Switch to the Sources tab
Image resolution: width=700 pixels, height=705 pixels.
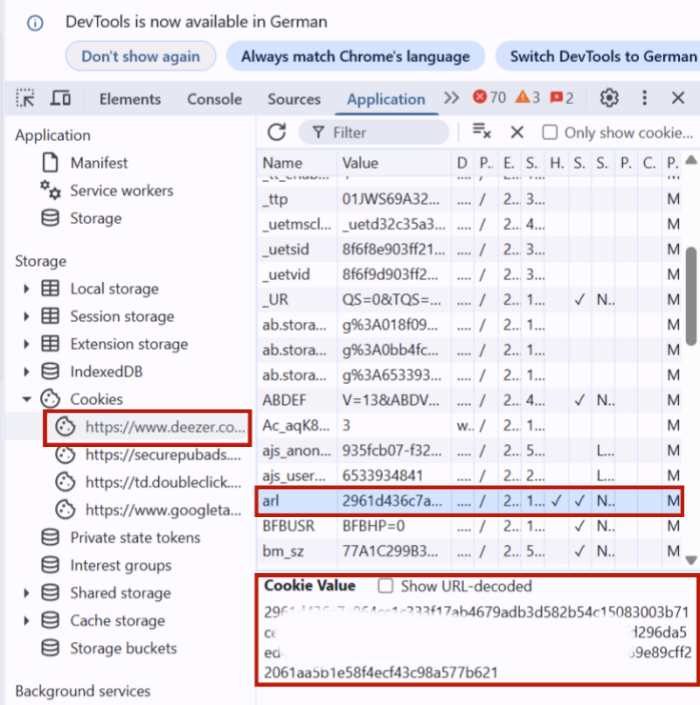[x=294, y=99]
